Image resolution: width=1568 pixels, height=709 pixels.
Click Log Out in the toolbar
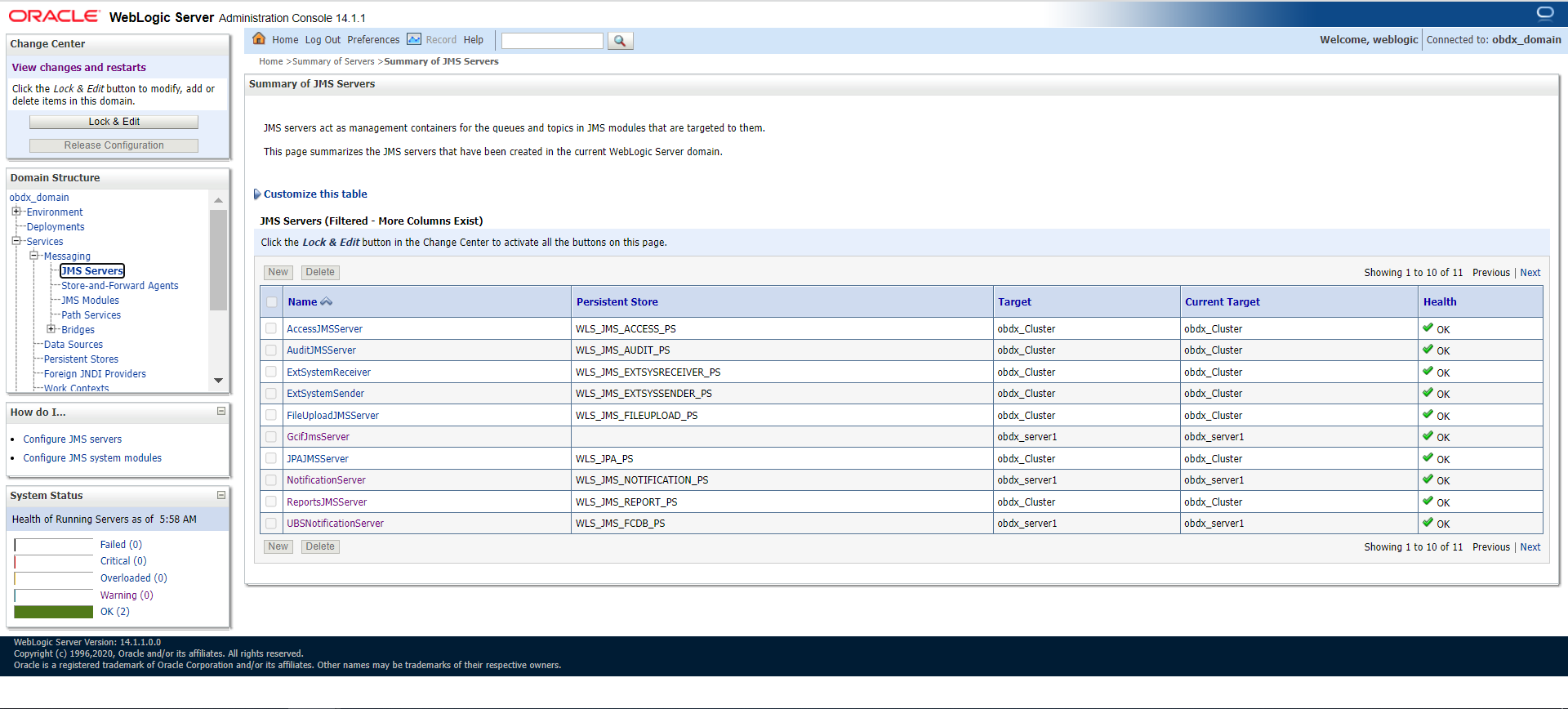[x=323, y=40]
